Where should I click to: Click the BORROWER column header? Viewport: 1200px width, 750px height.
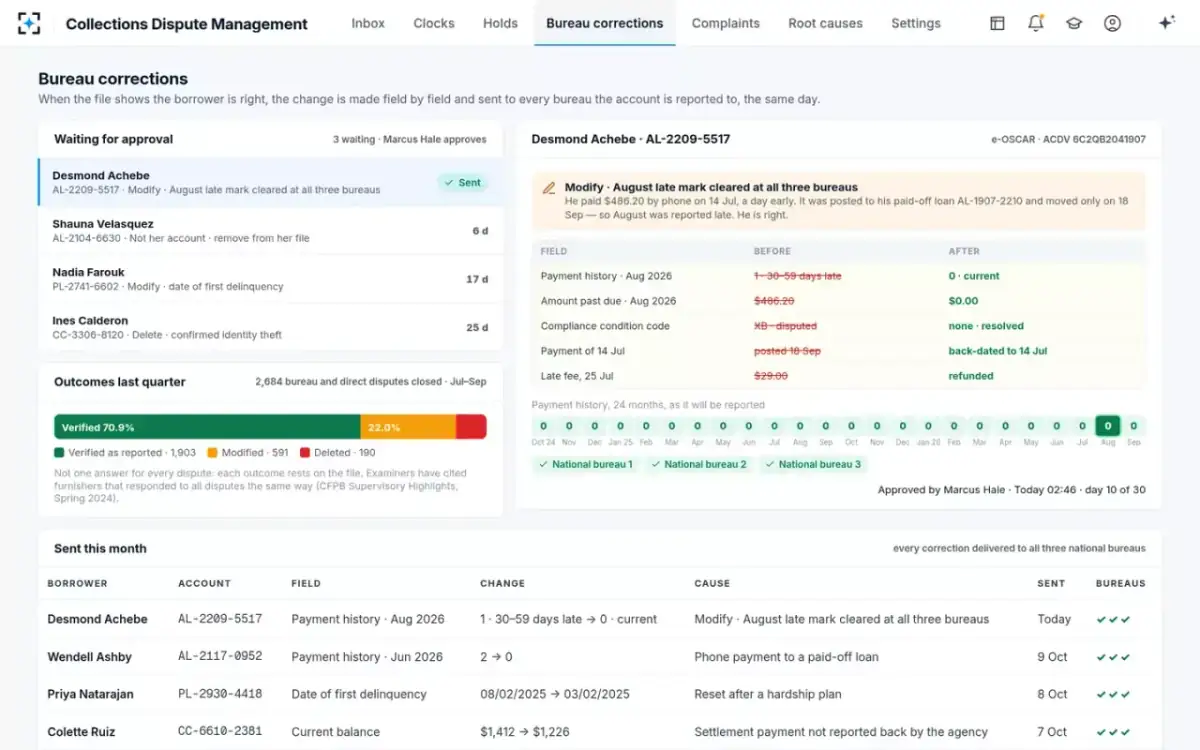[x=77, y=583]
